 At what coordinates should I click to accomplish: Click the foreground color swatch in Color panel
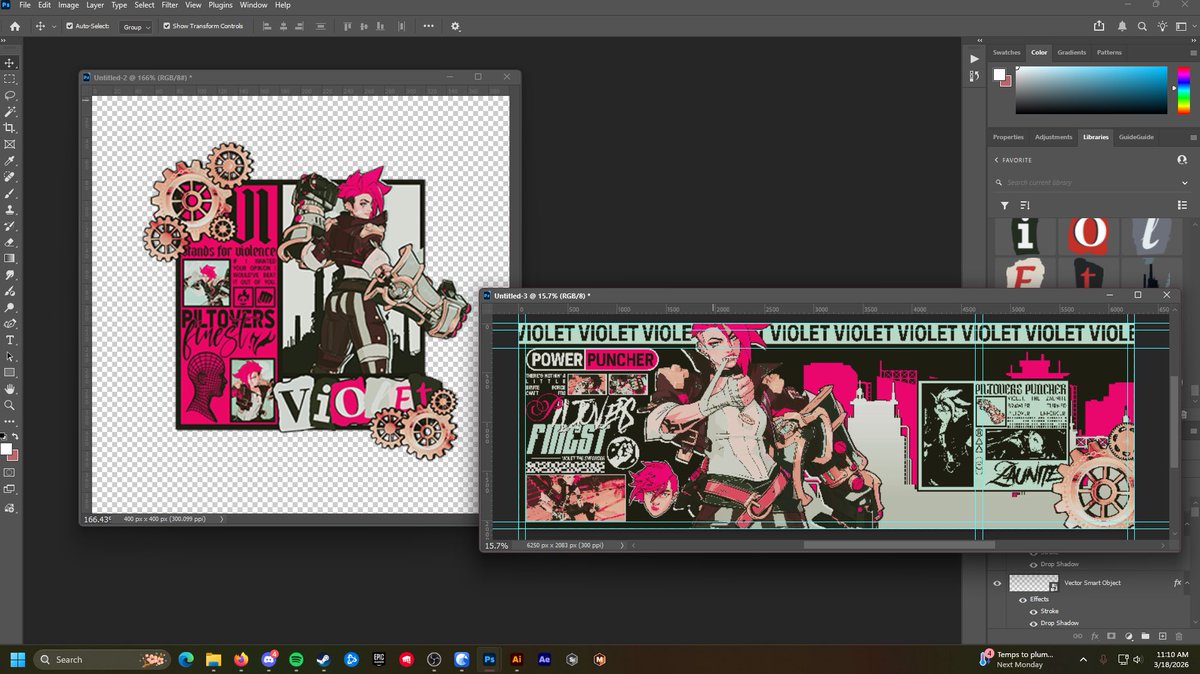pyautogui.click(x=999, y=74)
